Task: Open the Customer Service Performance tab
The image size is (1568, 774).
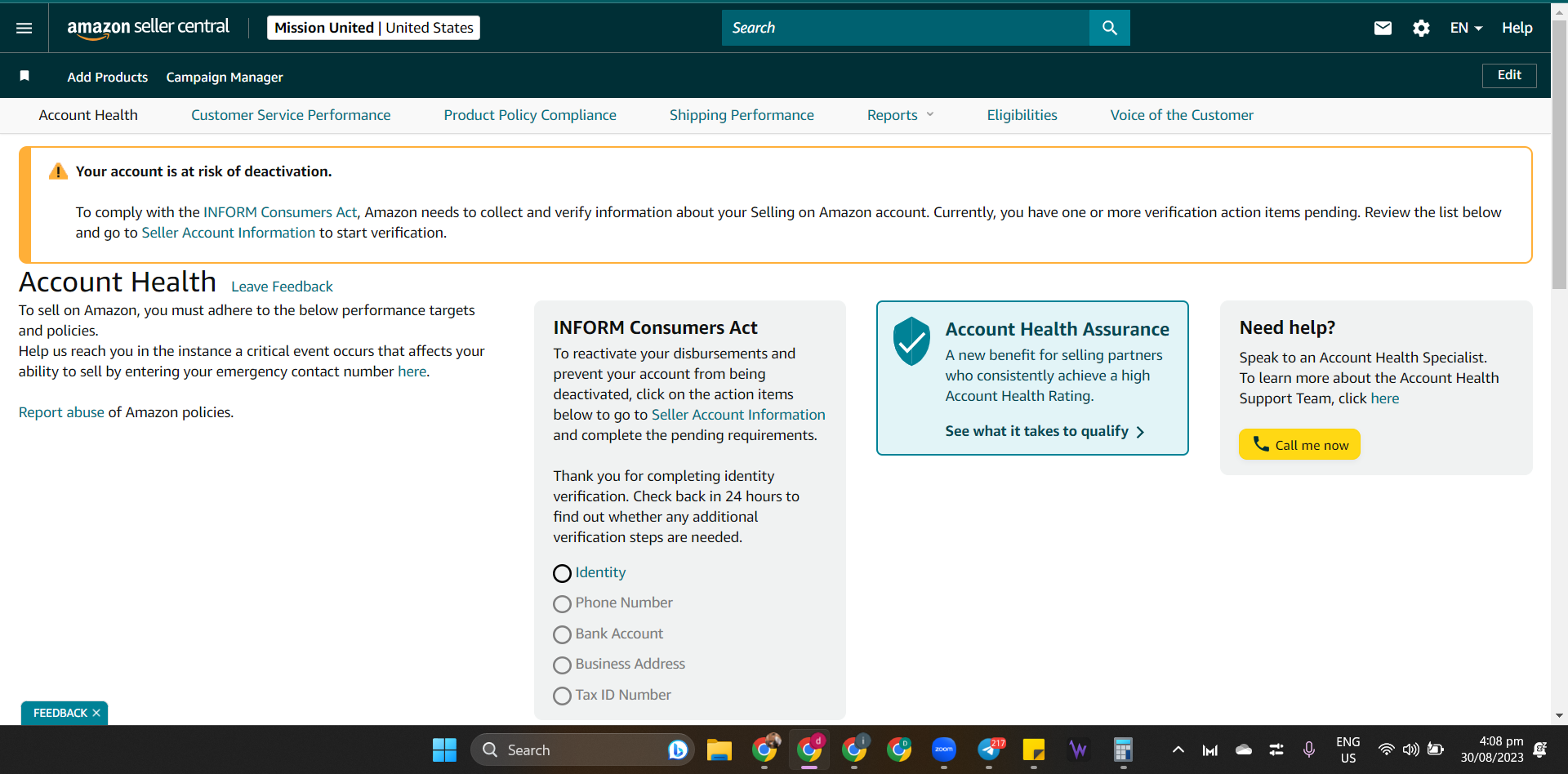Action: [x=291, y=115]
